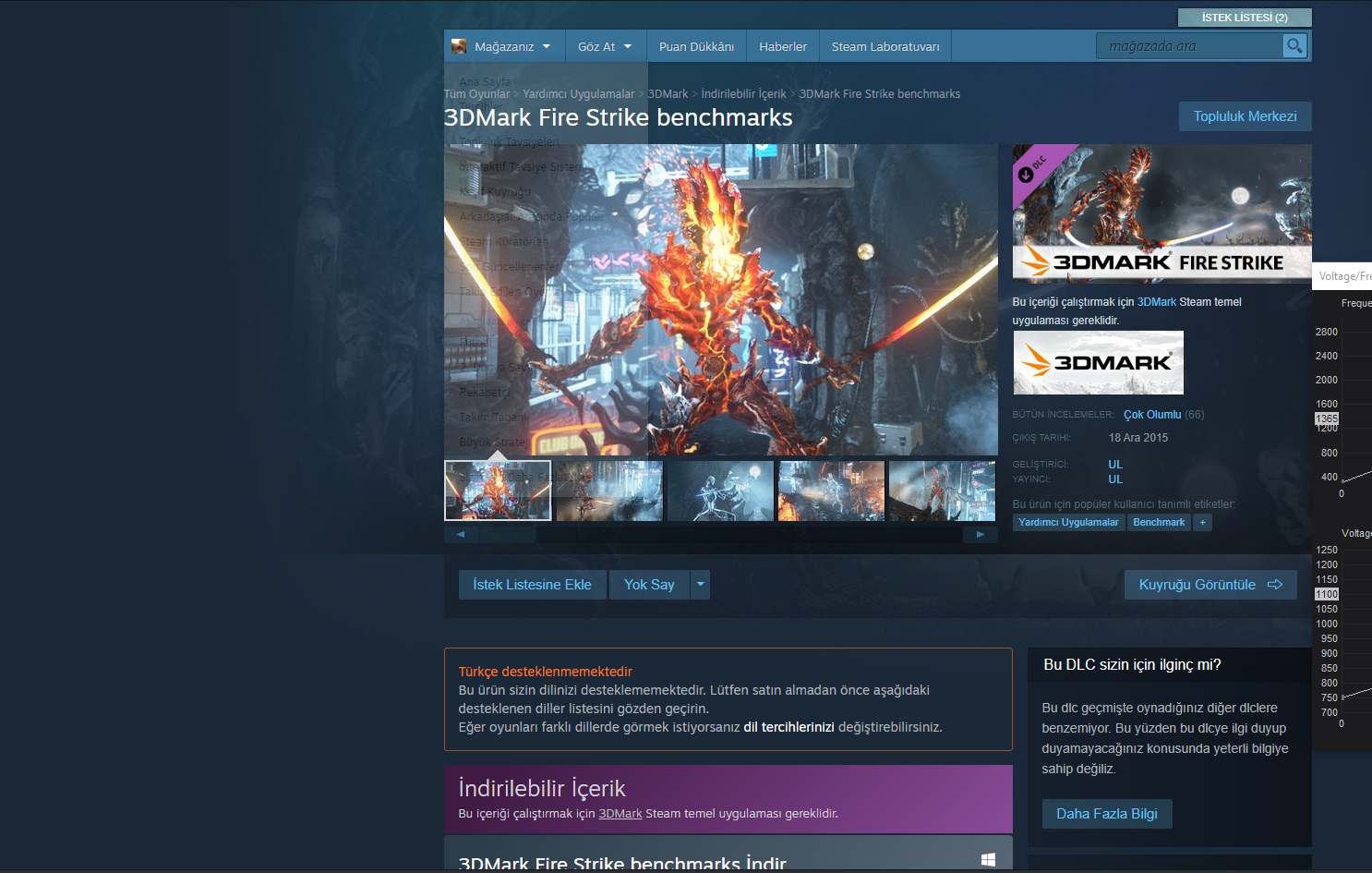This screenshot has width=1372, height=873.
Task: Select the first screenshot thumbnail
Action: coord(499,491)
